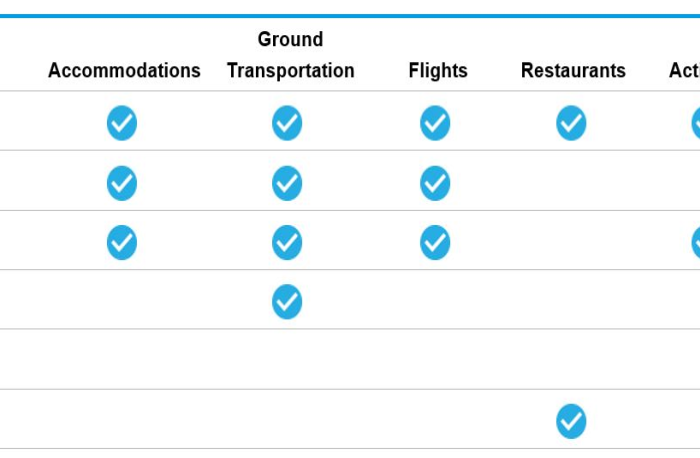Select the second row's Flights checkmark

[435, 183]
